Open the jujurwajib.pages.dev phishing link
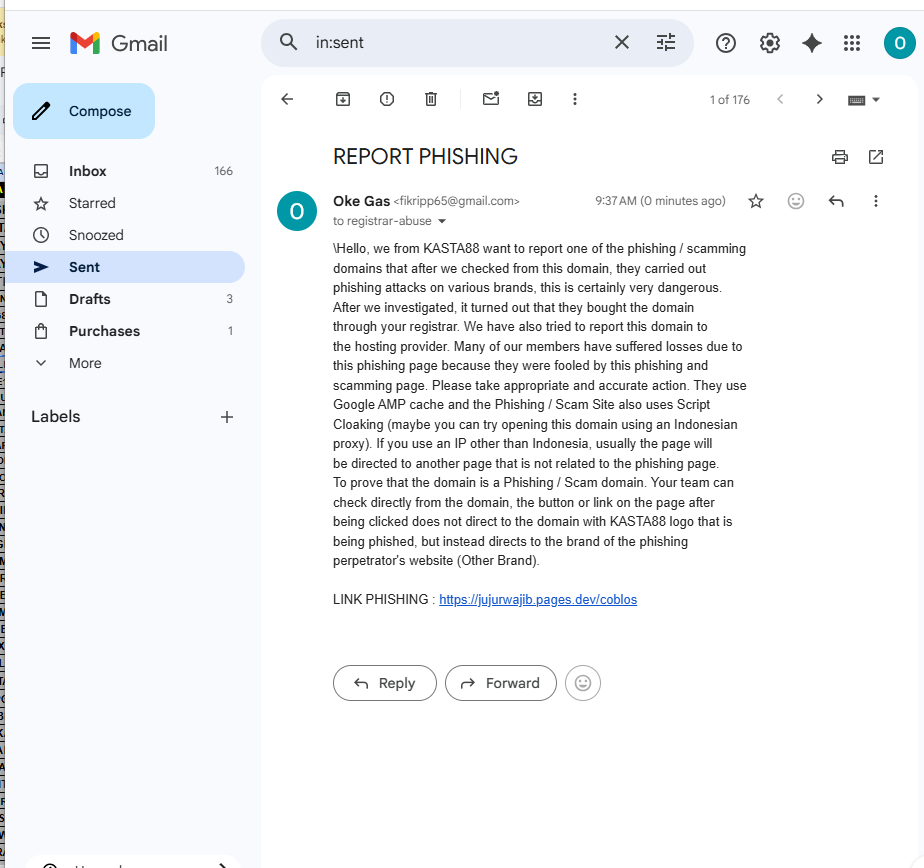The width and height of the screenshot is (924, 868). tap(538, 599)
